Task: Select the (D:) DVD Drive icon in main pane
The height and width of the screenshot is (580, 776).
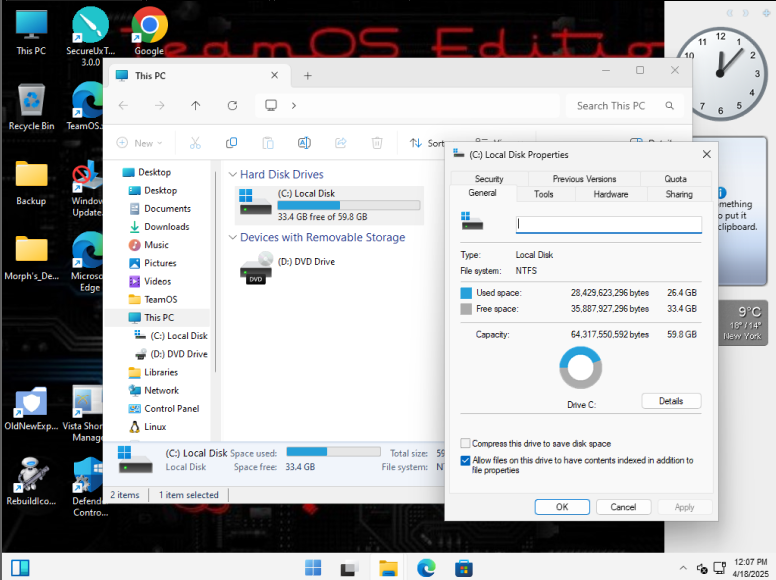Action: pos(256,268)
